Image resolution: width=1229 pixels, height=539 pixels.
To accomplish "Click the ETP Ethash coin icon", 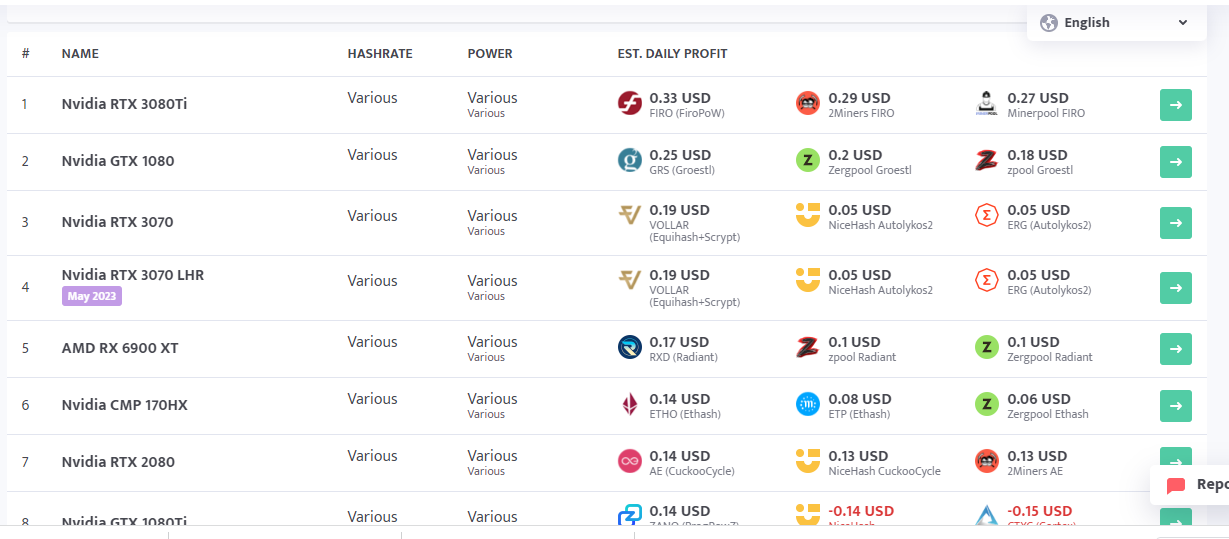I will pyautogui.click(x=807, y=404).
